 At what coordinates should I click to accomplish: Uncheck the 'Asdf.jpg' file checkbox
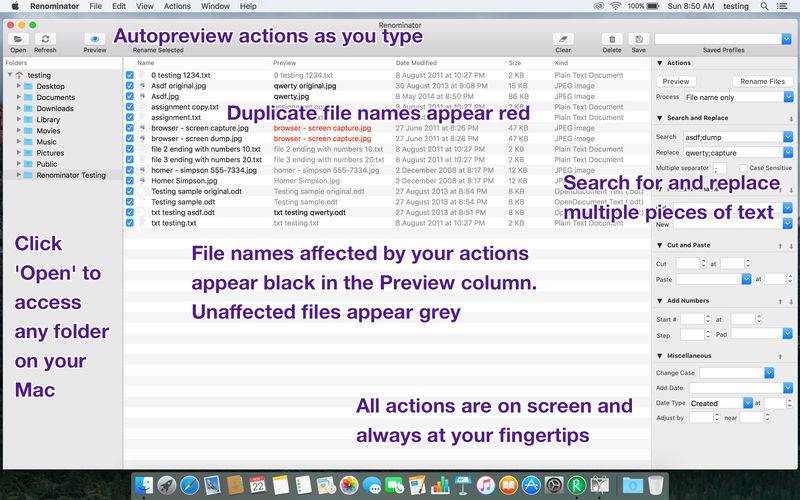(130, 96)
